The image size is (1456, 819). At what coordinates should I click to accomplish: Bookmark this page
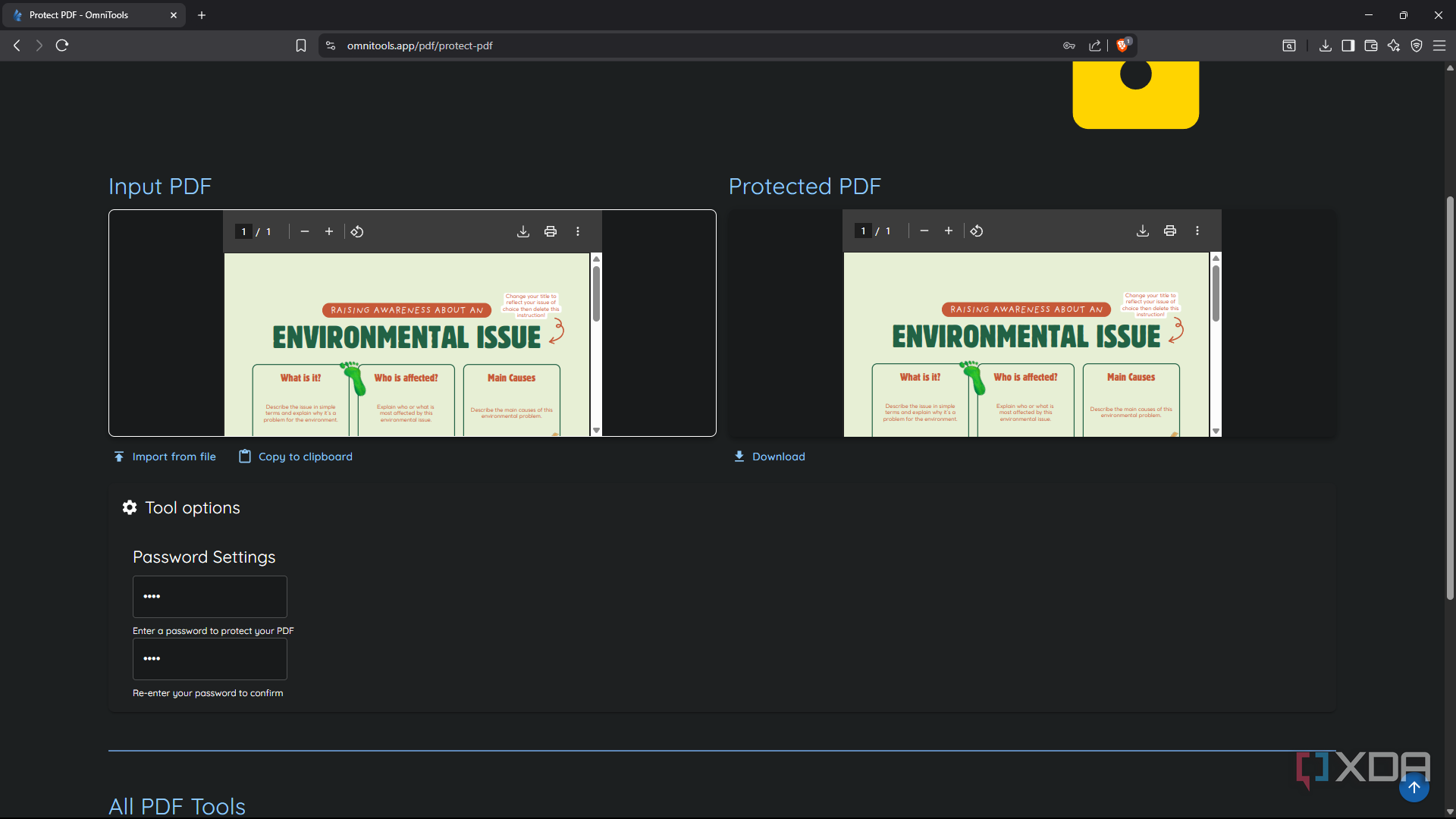301,45
